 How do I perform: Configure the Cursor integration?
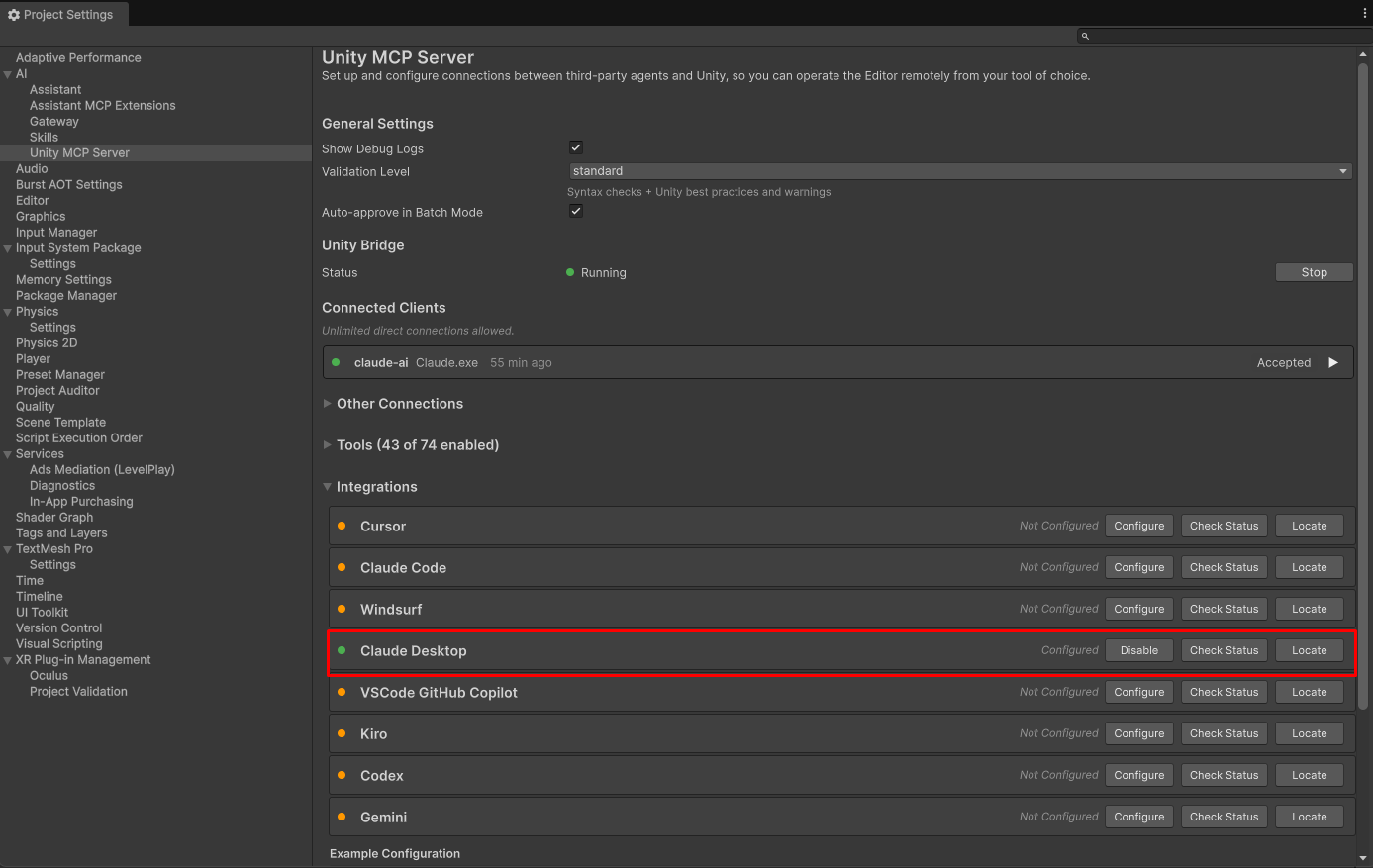(x=1139, y=526)
